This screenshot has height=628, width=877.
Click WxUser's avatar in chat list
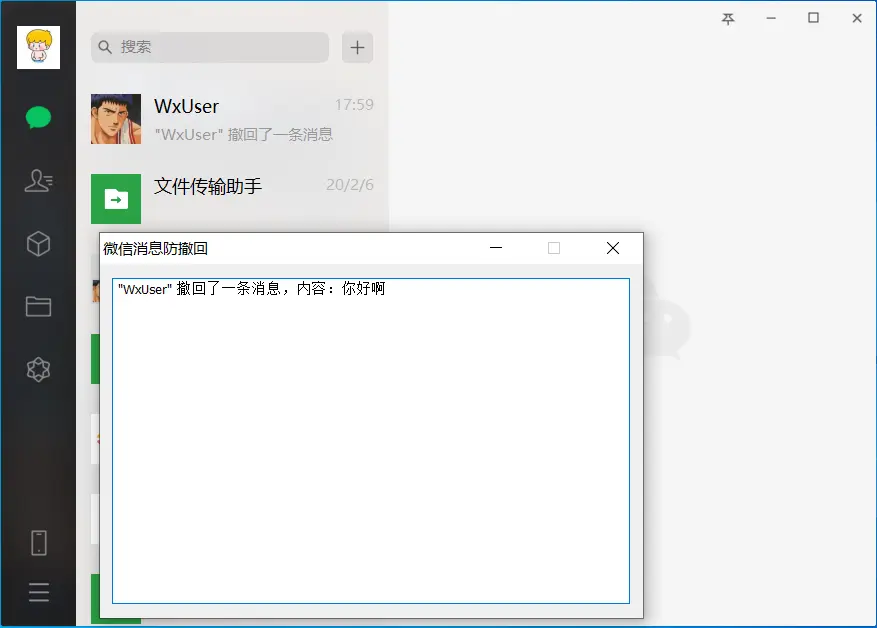(x=116, y=119)
